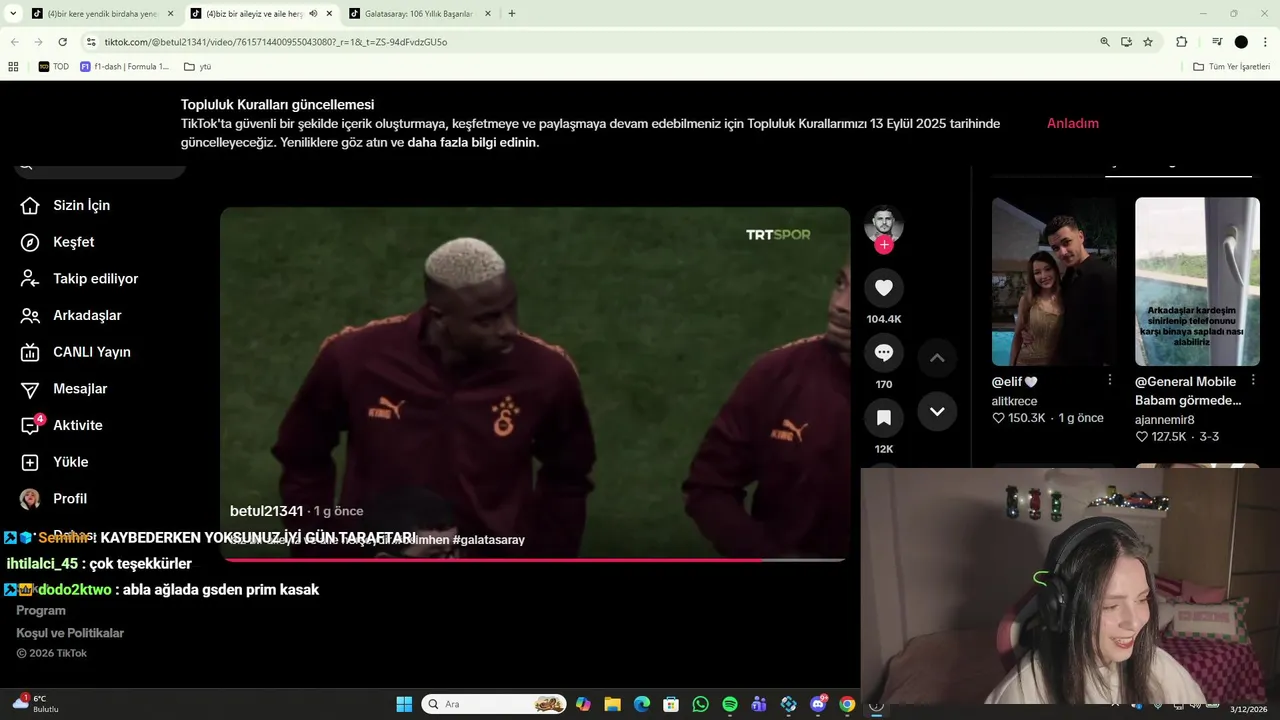Like the video with heart icon
The image size is (1280, 720).
884,288
